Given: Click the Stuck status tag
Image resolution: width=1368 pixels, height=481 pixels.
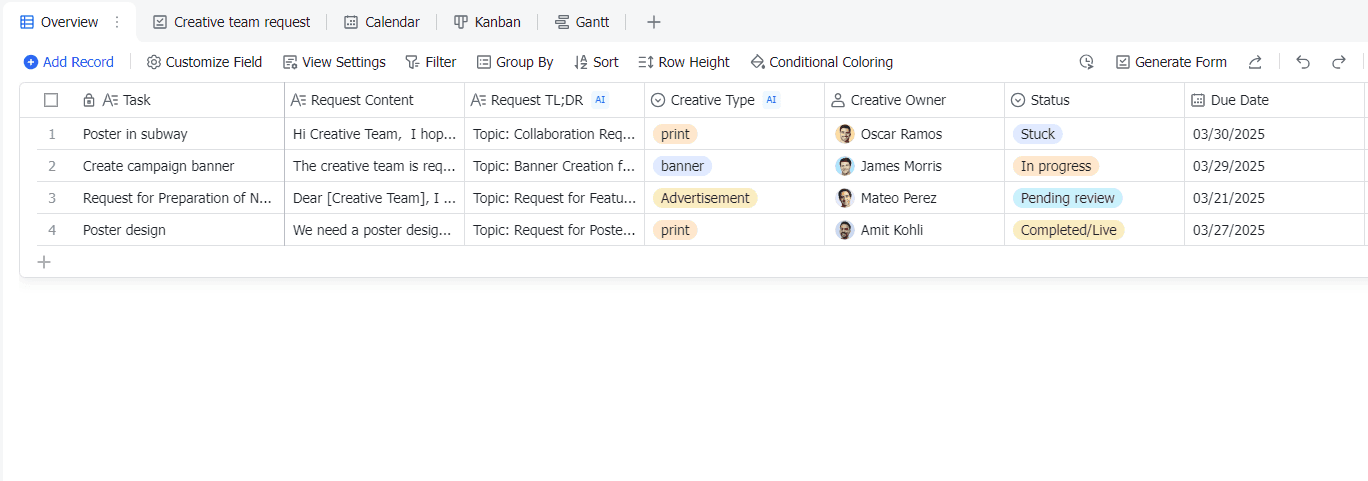Looking at the screenshot, I should tap(1037, 134).
